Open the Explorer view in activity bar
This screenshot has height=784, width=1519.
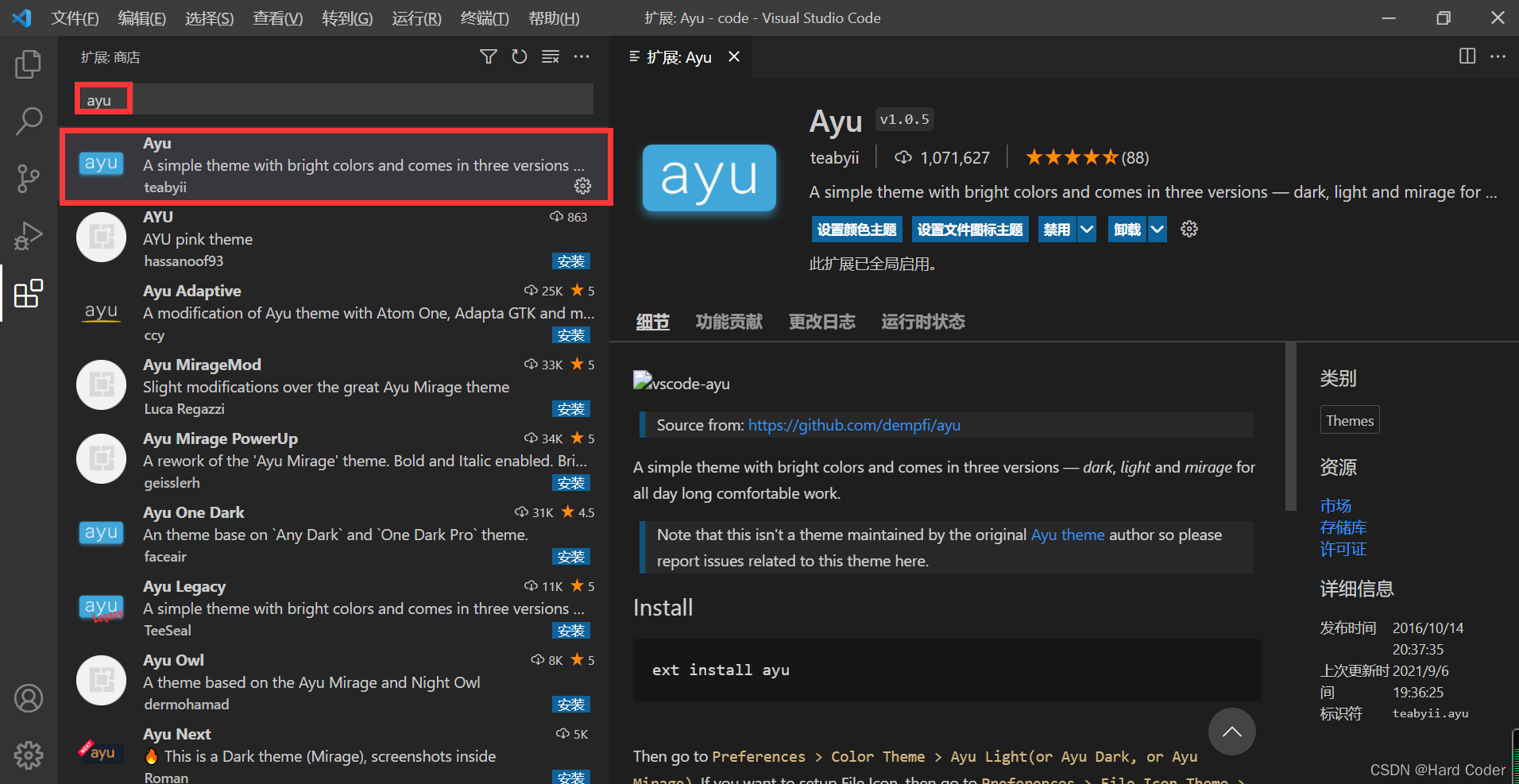click(x=29, y=64)
